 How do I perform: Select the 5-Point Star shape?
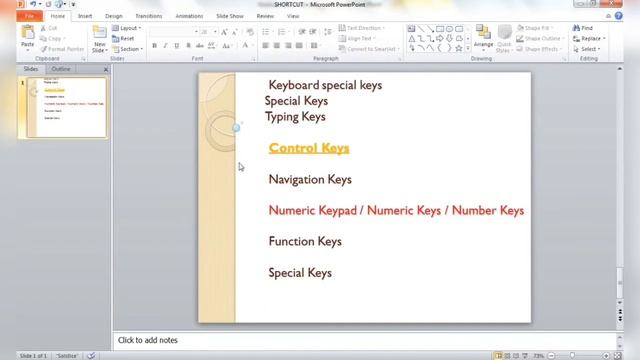pos(459,48)
